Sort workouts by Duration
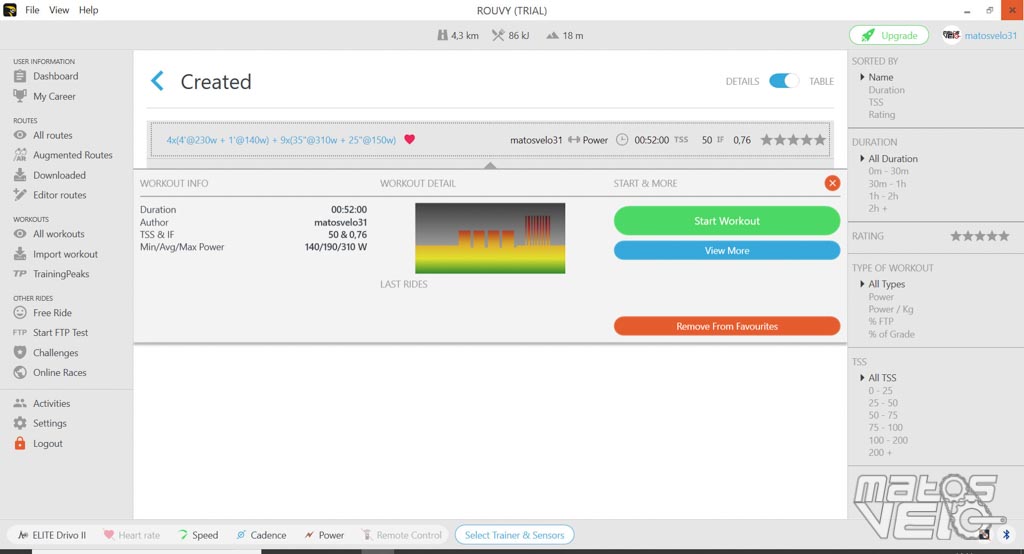Screen dimensions: 1024x554 coord(886,90)
